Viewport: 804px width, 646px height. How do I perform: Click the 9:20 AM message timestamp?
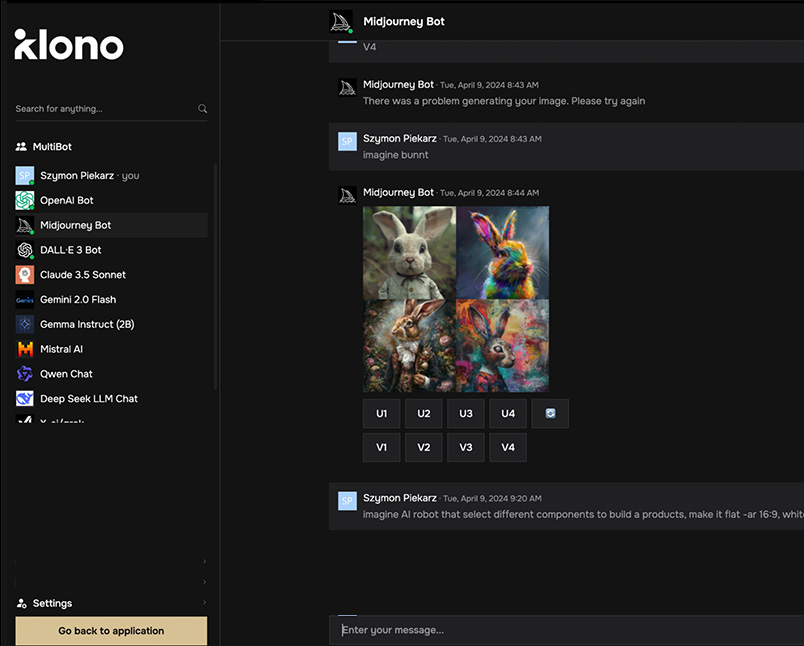click(x=492, y=498)
